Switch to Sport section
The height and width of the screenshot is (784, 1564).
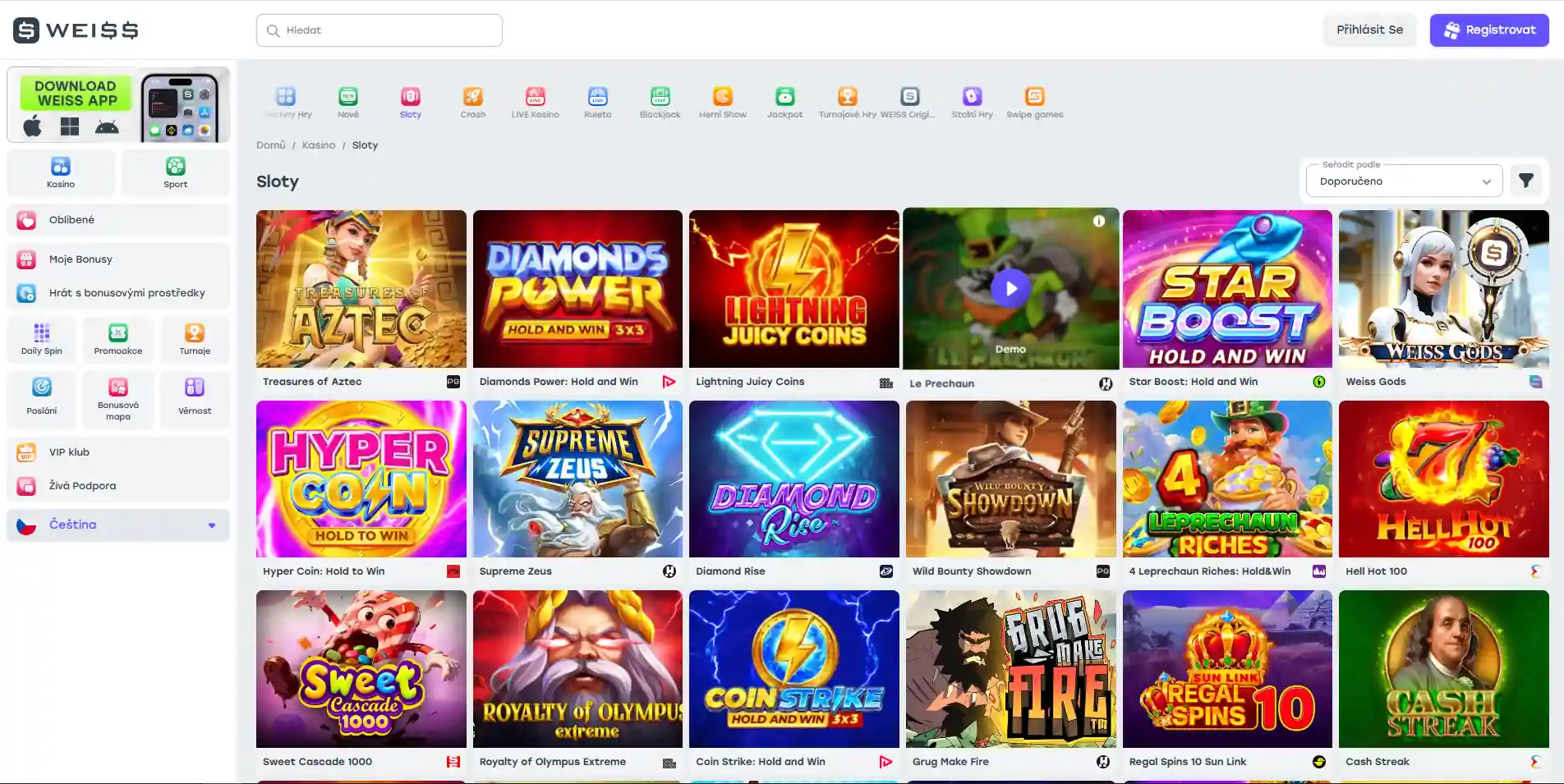pos(176,173)
